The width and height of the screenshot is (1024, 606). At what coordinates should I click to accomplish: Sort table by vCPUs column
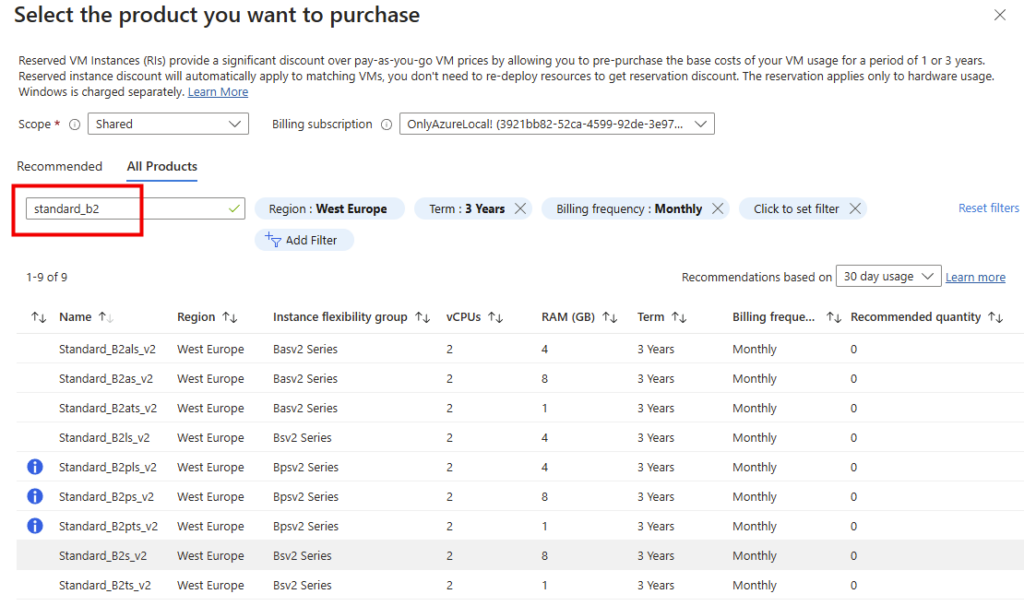496,317
